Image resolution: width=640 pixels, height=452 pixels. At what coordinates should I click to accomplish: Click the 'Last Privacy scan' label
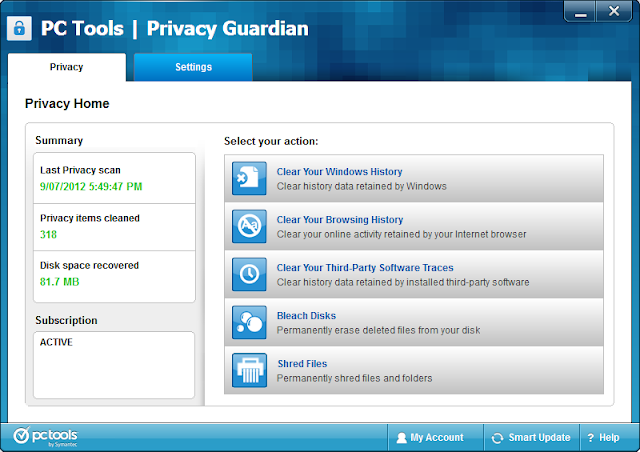(x=80, y=170)
